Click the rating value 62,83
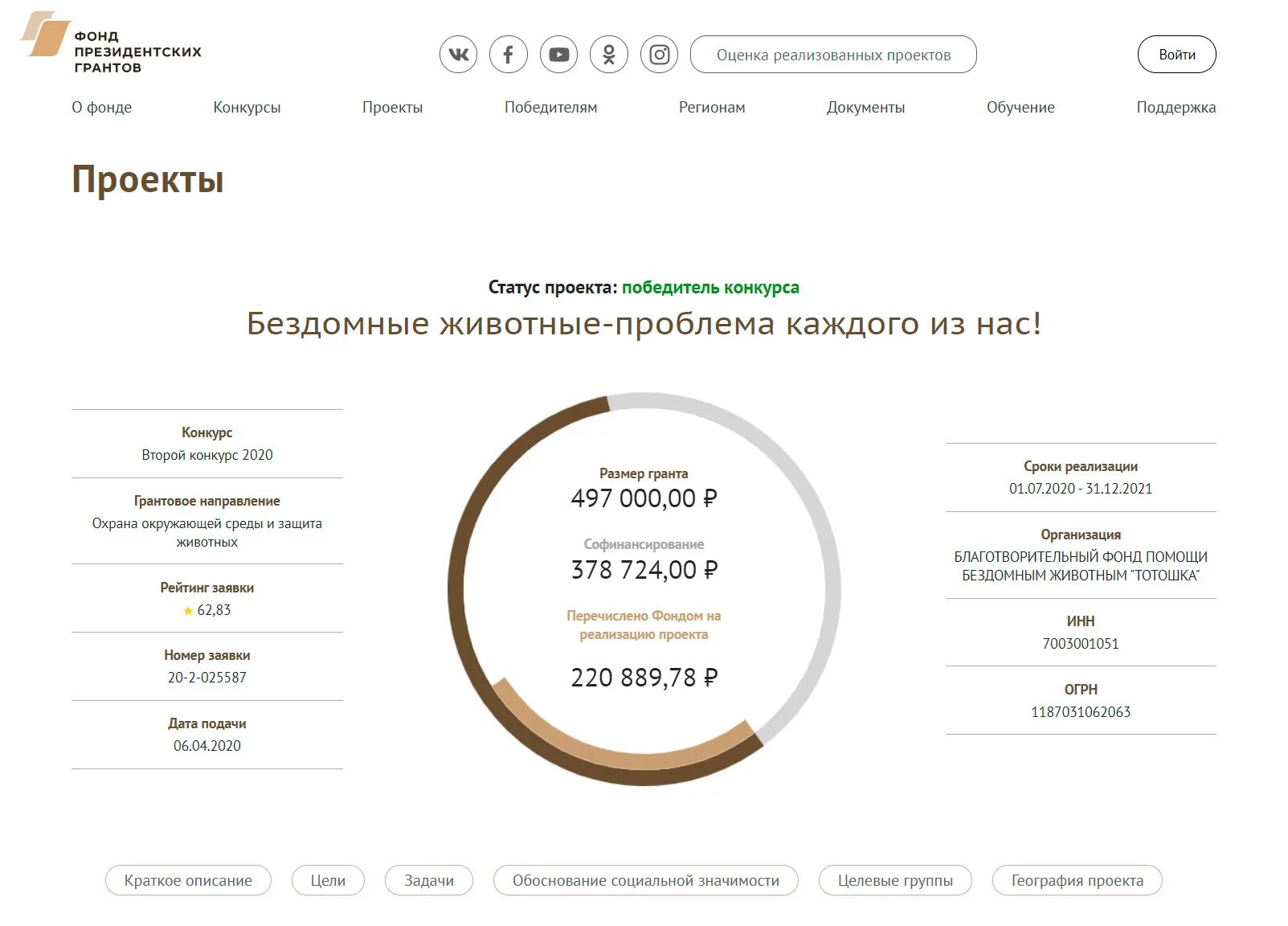1288x926 pixels. coord(214,610)
